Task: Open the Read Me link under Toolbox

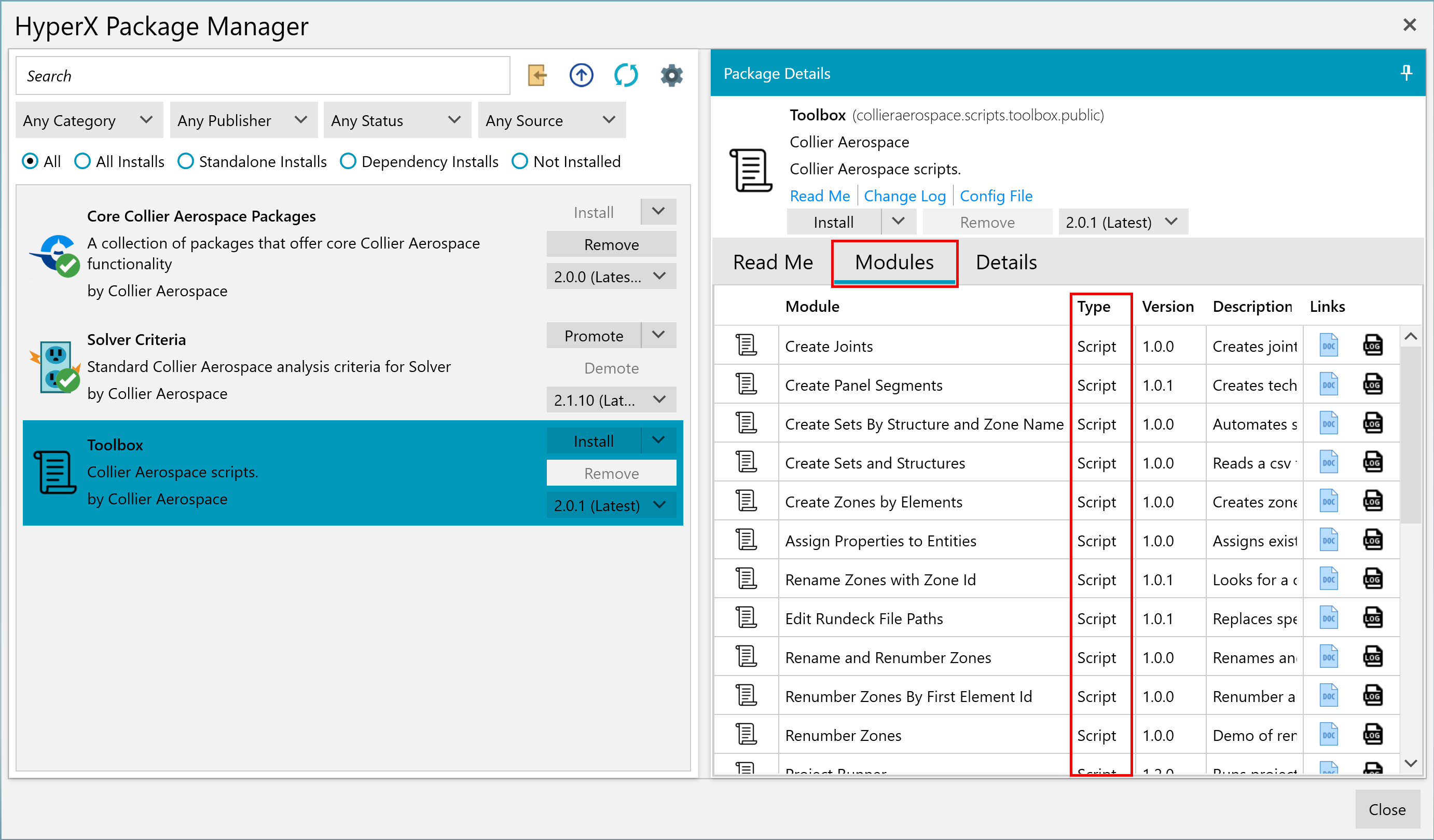Action: (819, 196)
